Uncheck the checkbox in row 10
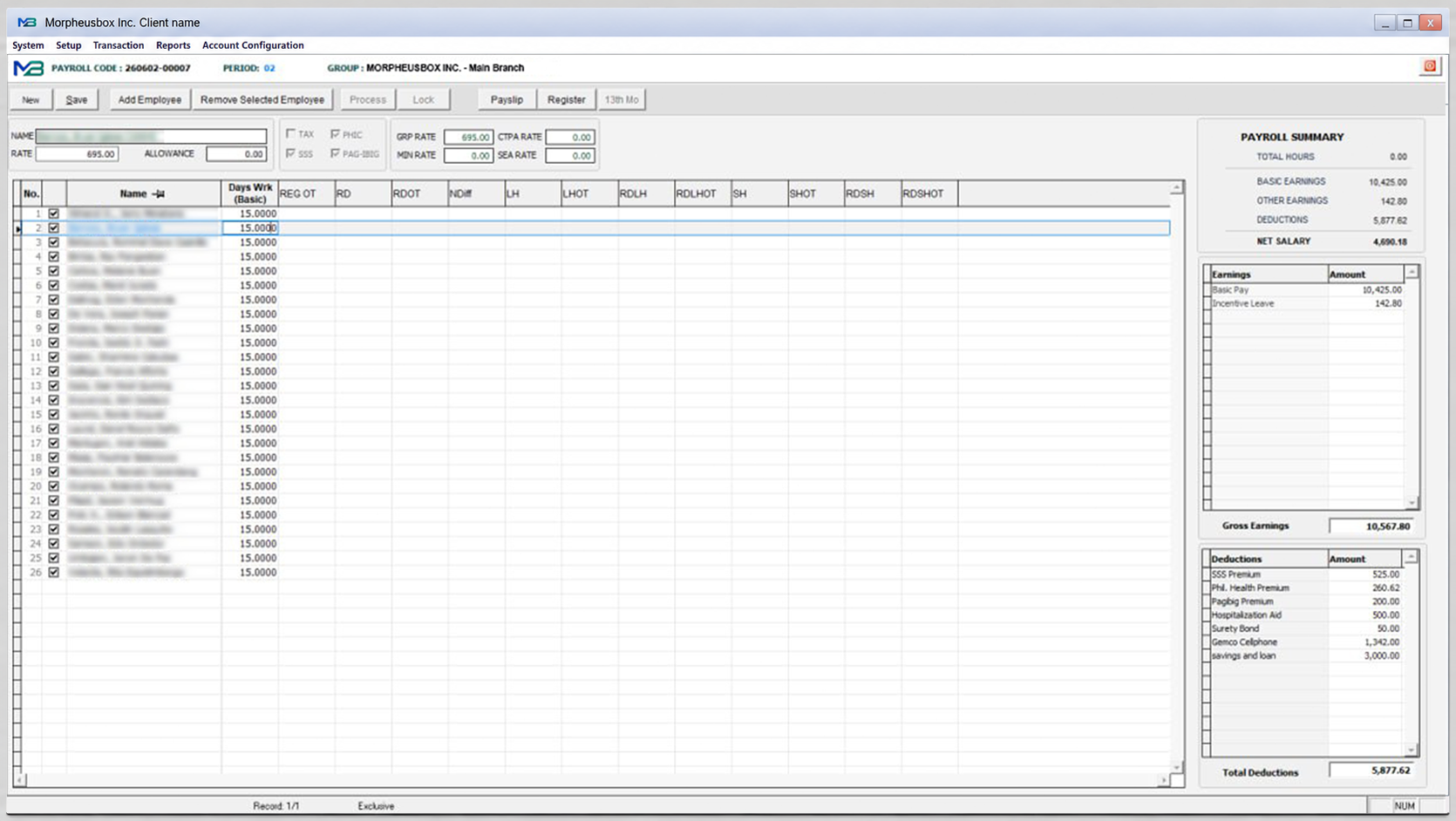Viewport: 1456px width, 821px height. [x=54, y=343]
